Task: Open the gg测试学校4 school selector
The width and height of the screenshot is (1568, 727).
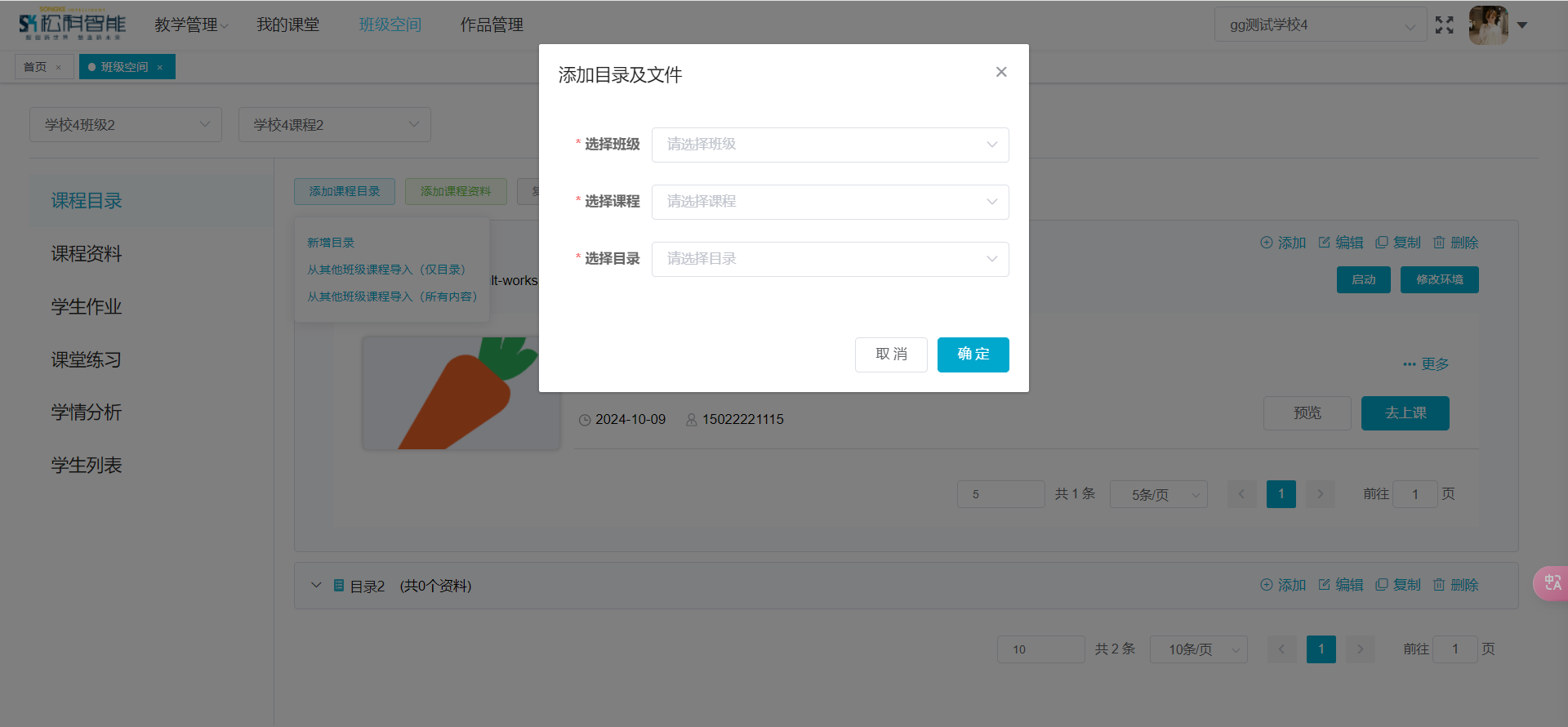Action: (x=1320, y=25)
